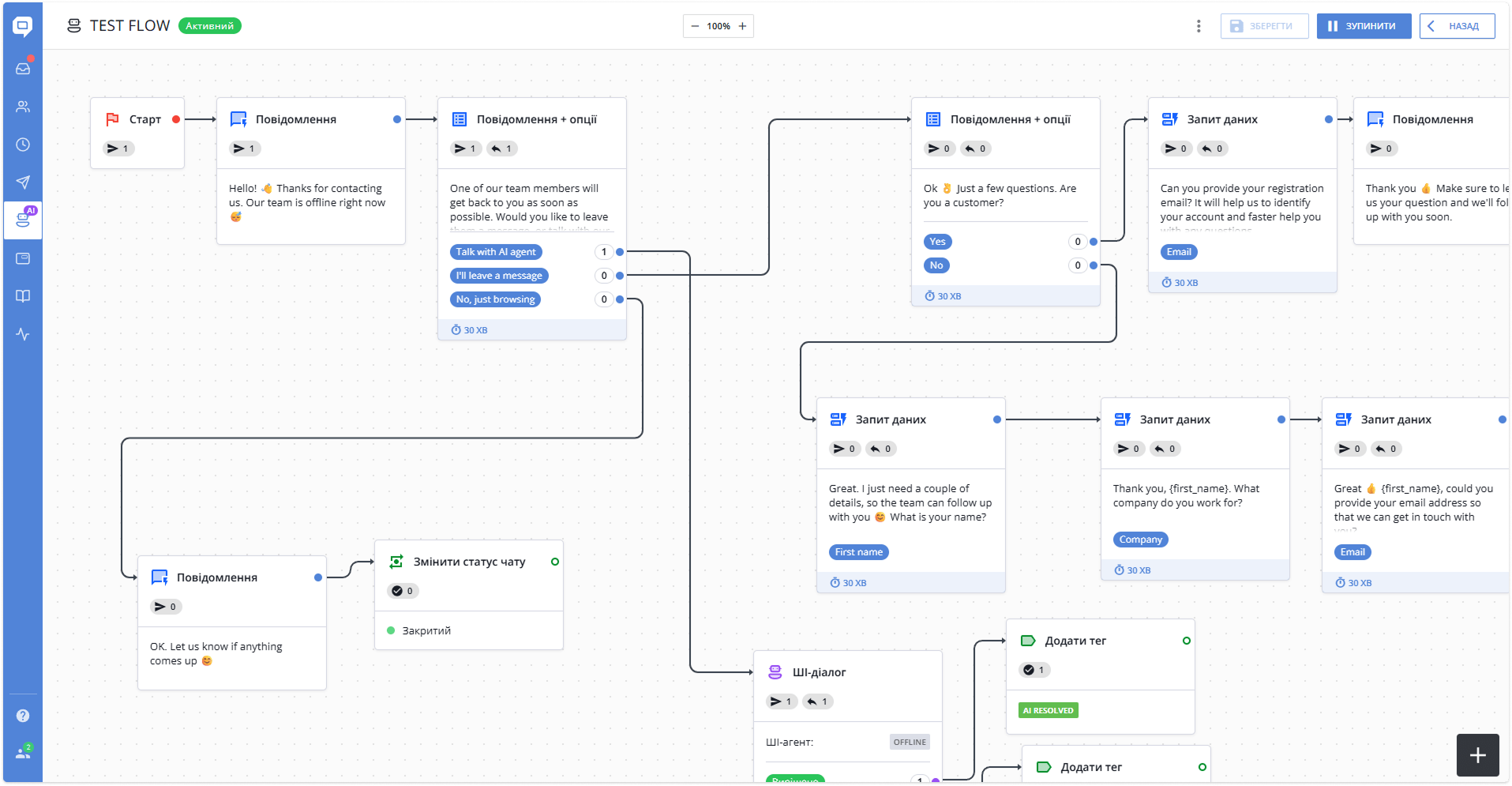Open the three-dot options menu near Зберегти

click(1199, 25)
